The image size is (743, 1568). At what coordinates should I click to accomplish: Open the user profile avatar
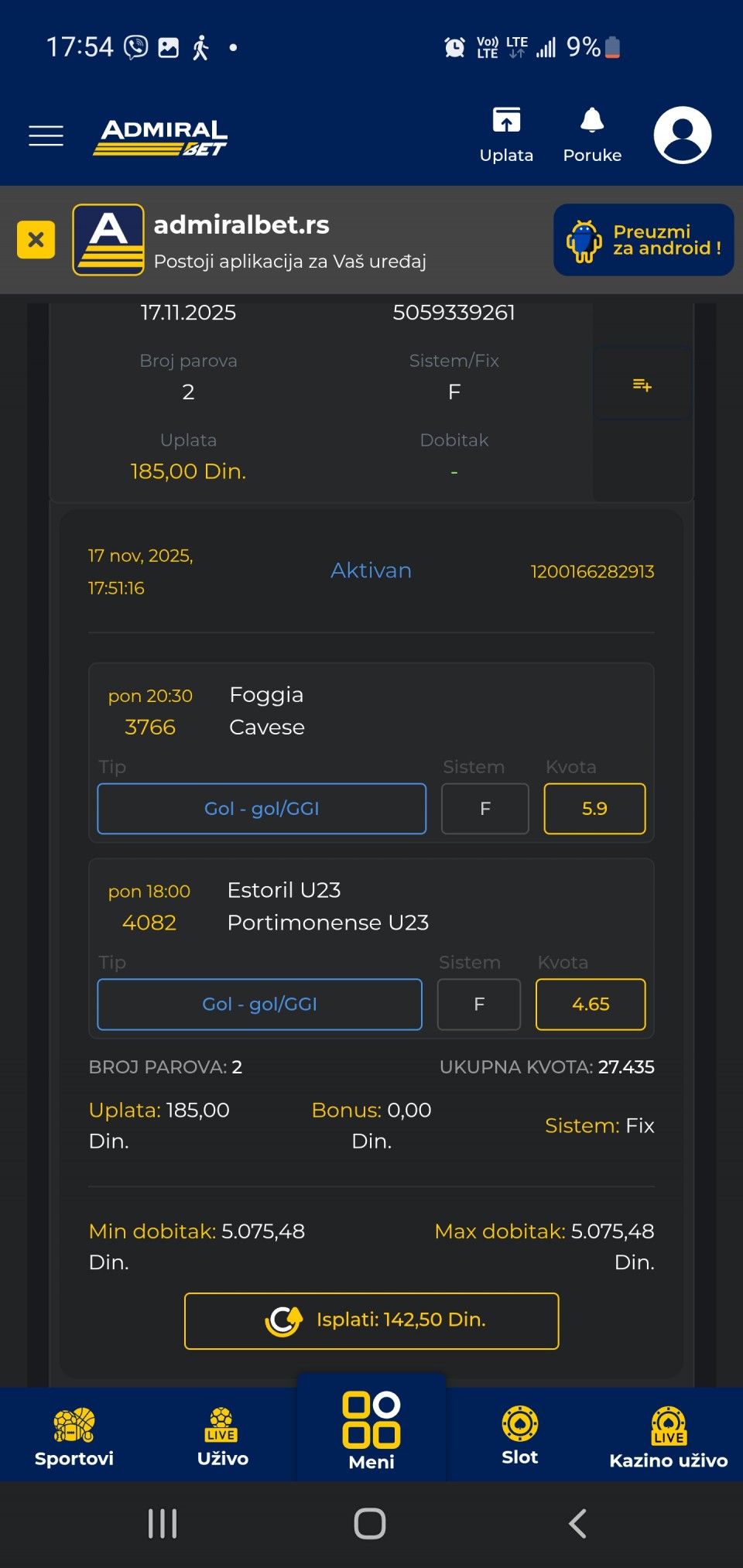point(682,135)
